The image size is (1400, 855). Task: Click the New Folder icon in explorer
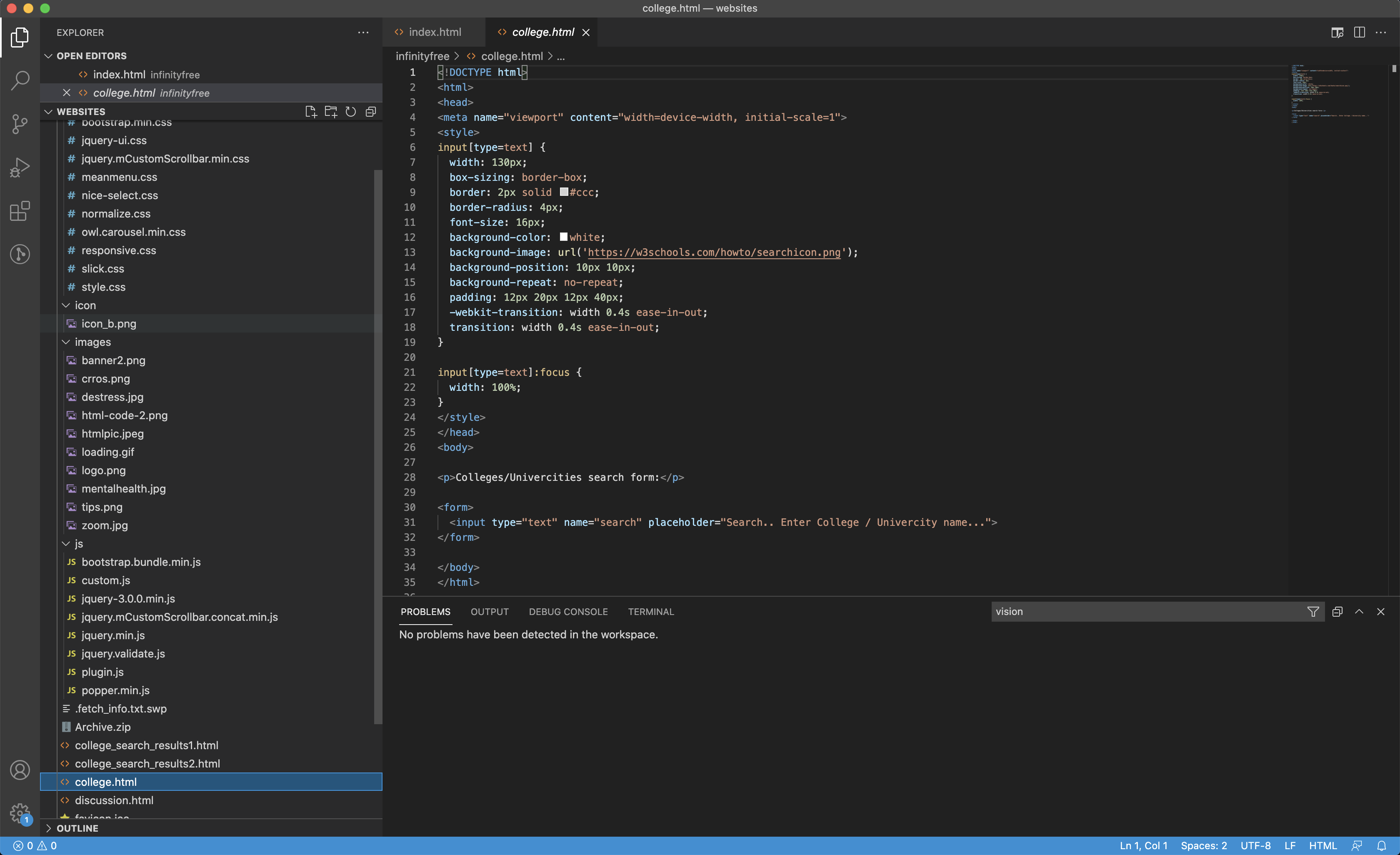[331, 111]
